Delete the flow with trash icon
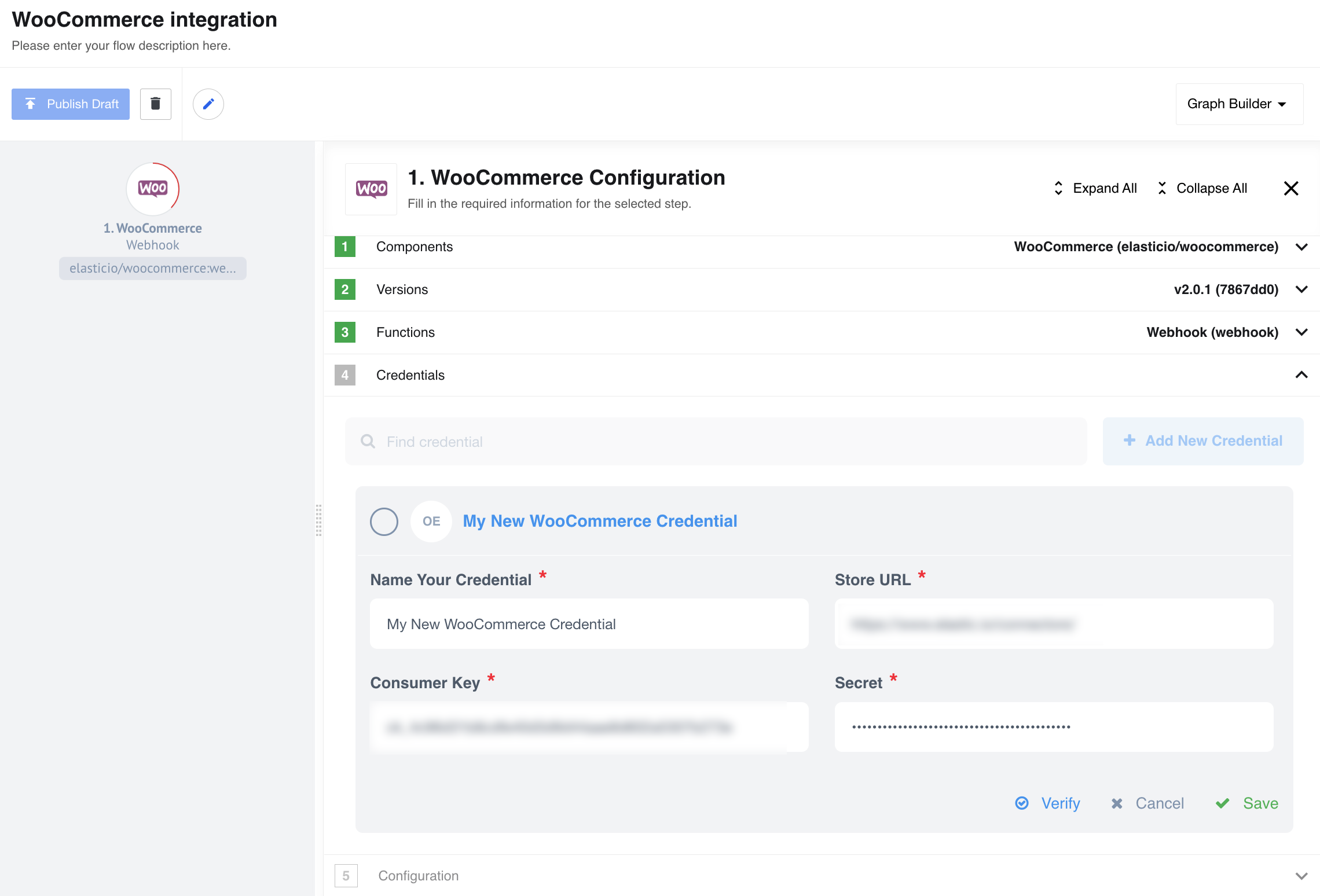The height and width of the screenshot is (896, 1320). (155, 104)
